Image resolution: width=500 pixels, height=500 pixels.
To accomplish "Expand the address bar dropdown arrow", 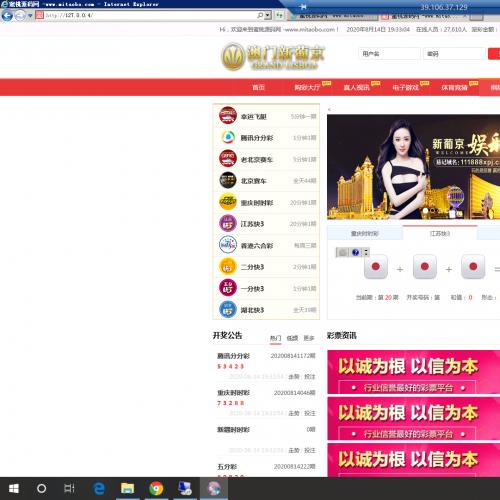I will click(268, 15).
